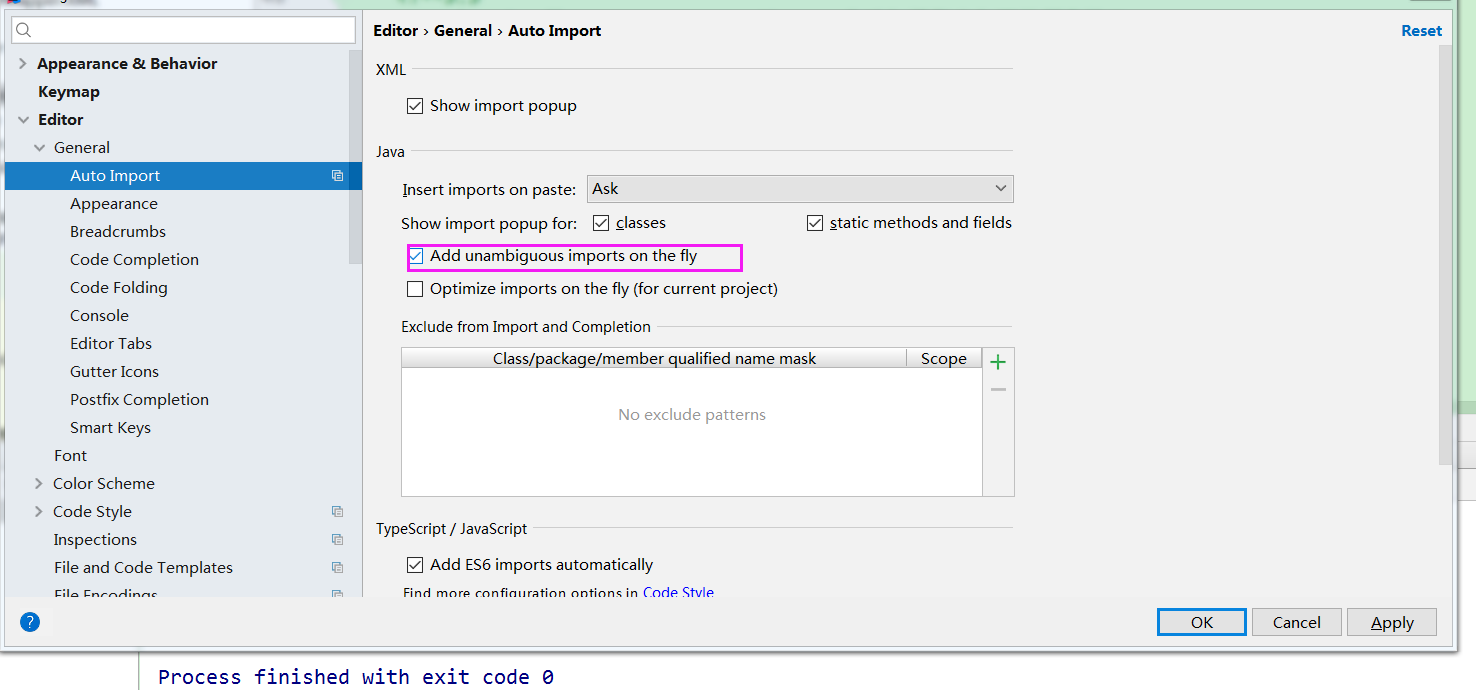The image size is (1476, 690).
Task: Toggle import popup for classes checkbox
Action: point(601,223)
